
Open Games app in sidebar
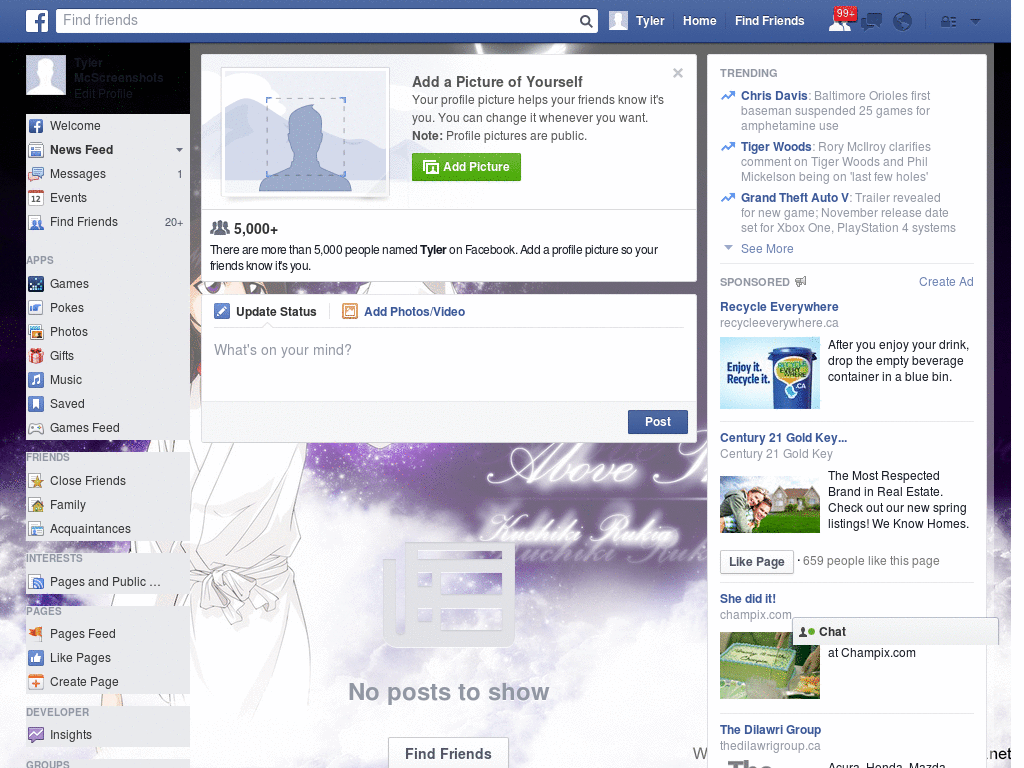tap(108, 283)
